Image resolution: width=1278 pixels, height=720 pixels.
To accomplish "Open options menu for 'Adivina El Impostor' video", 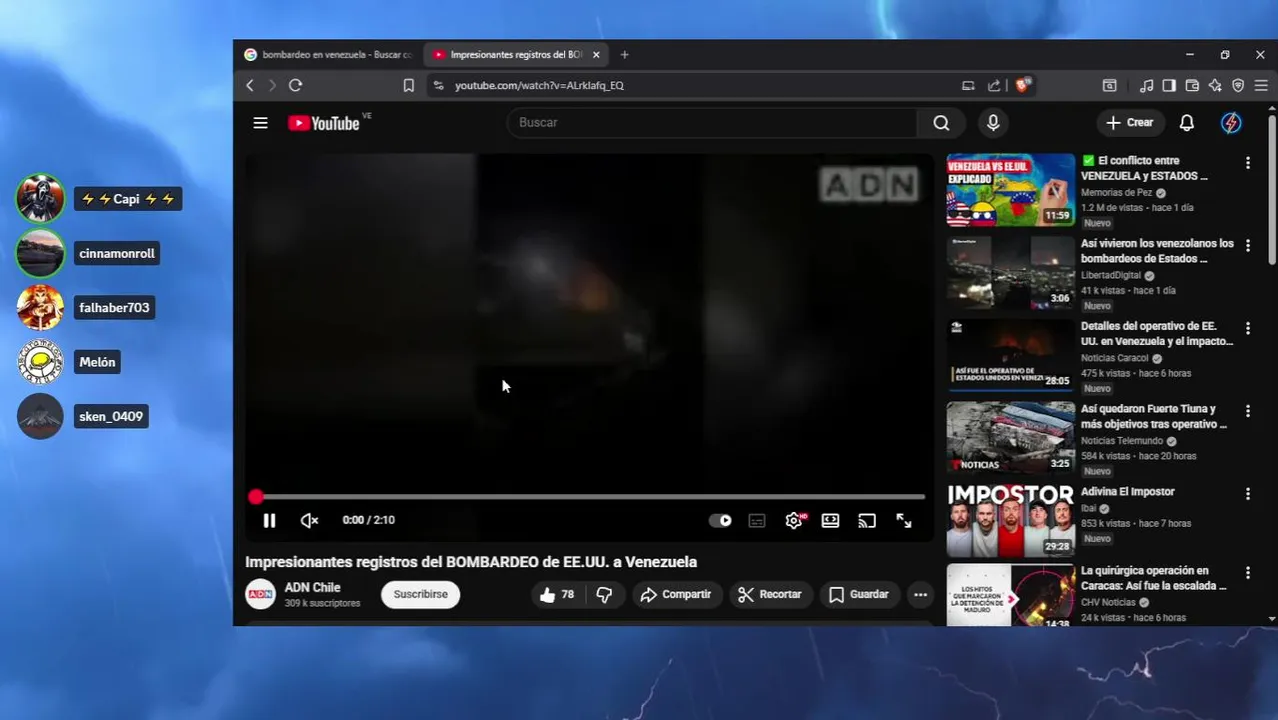I will pyautogui.click(x=1247, y=494).
